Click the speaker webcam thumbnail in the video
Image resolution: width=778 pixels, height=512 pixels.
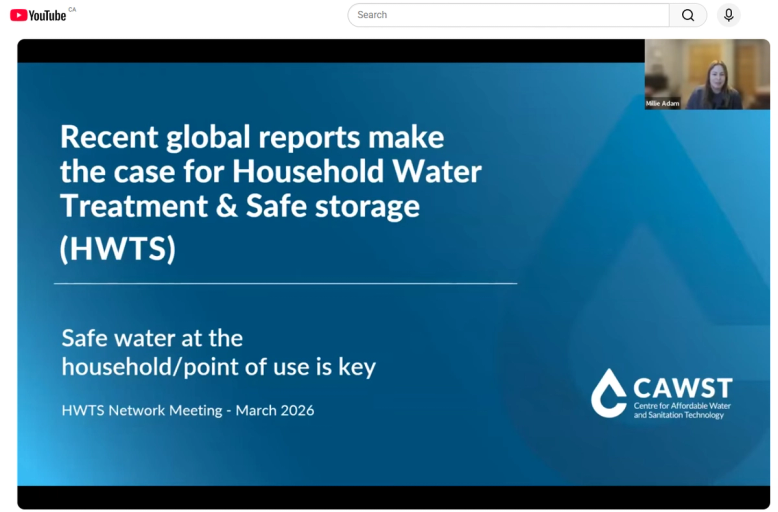click(x=707, y=74)
